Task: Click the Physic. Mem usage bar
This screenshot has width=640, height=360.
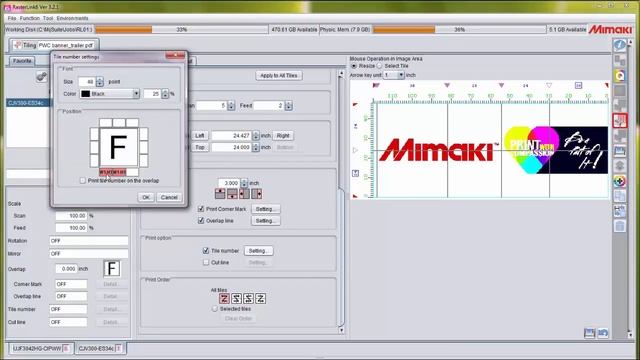Action: pyautogui.click(x=460, y=29)
